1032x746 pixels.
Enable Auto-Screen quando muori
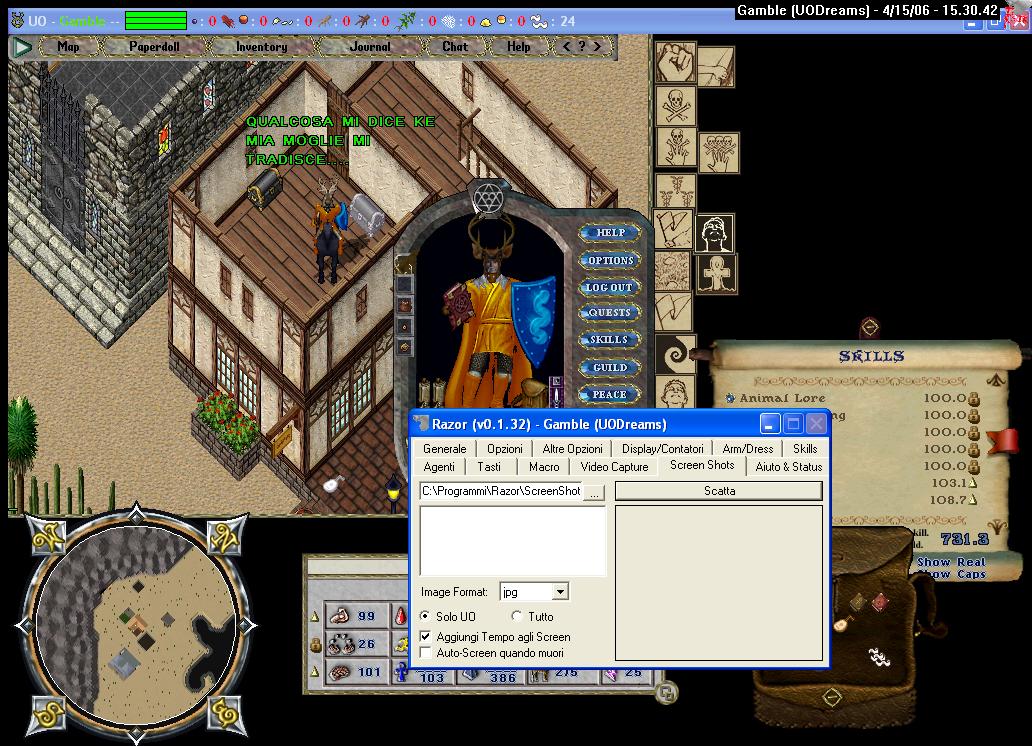tap(426, 653)
